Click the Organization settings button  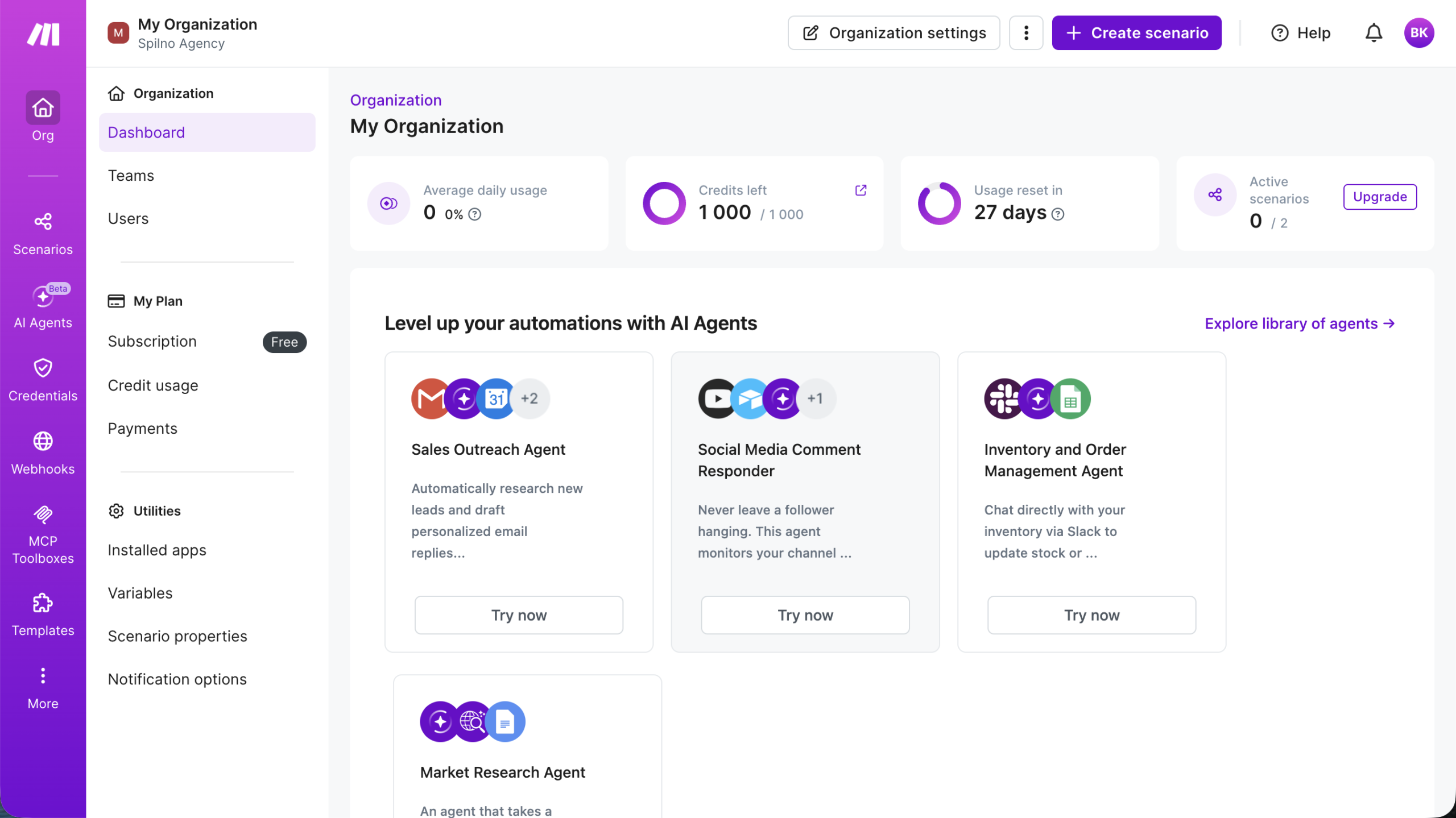[x=894, y=33]
